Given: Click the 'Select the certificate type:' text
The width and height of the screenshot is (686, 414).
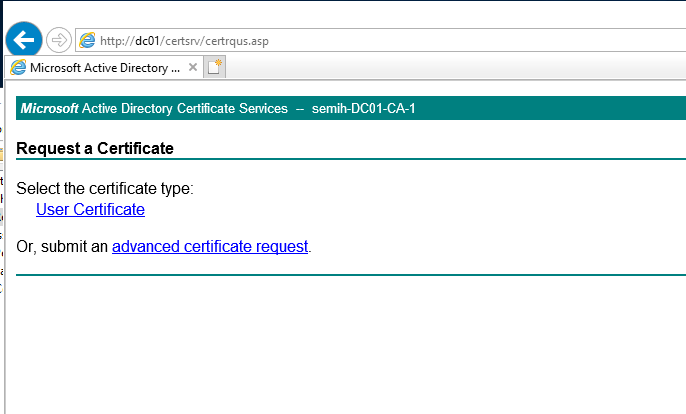Looking at the screenshot, I should 105,189.
